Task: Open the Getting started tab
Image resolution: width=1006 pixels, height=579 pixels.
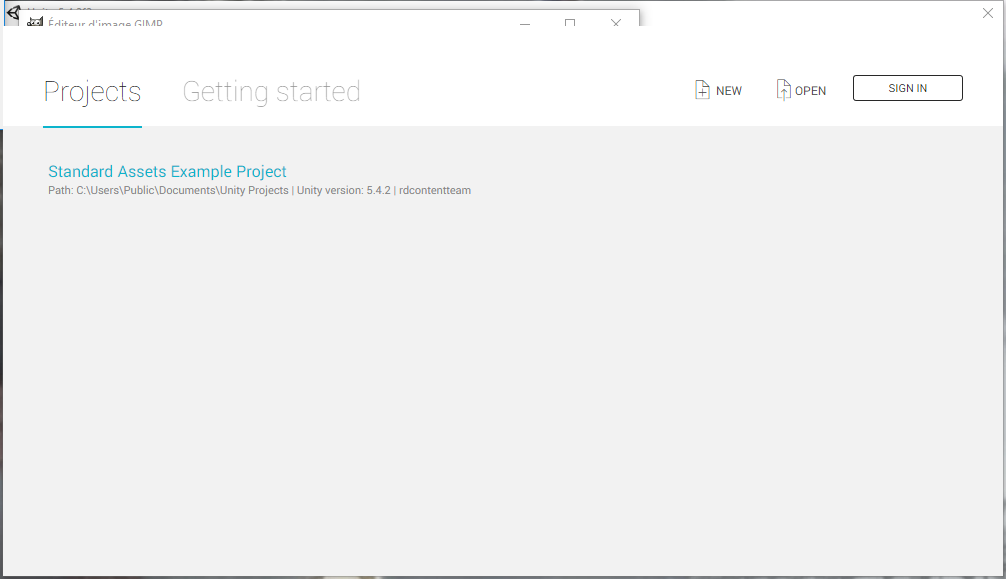Action: pos(271,92)
